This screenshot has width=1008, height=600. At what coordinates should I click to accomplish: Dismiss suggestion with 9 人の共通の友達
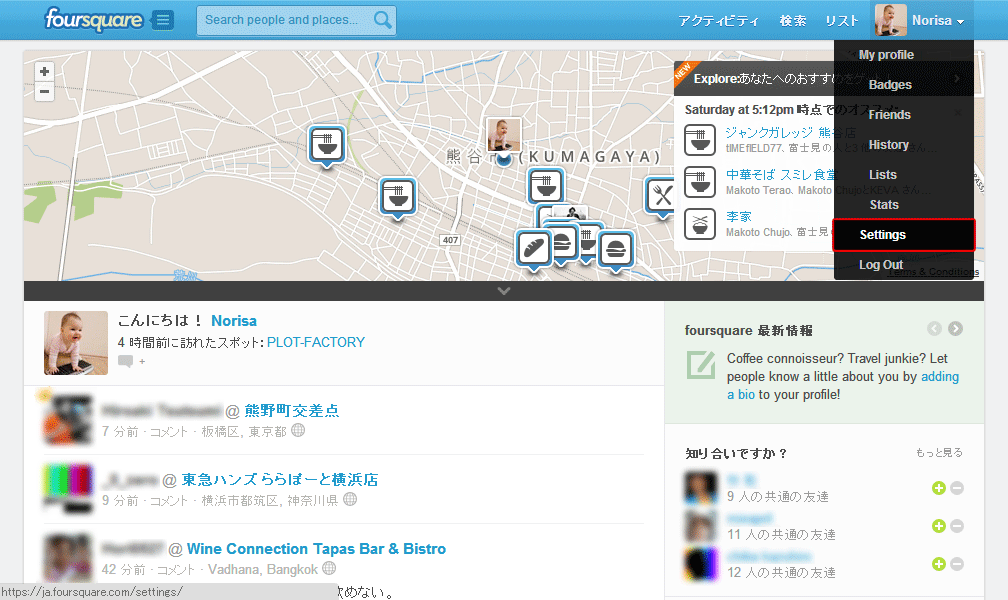pos(957,488)
